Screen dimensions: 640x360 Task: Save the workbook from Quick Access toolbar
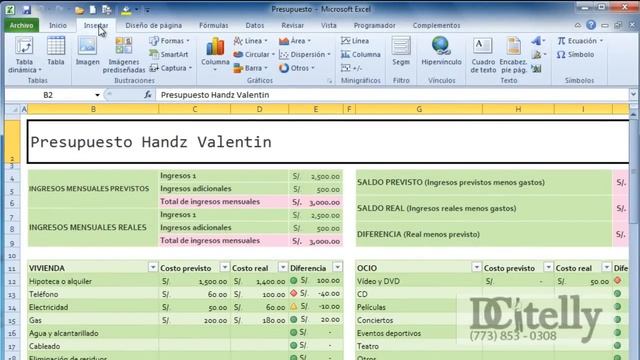(x=27, y=10)
